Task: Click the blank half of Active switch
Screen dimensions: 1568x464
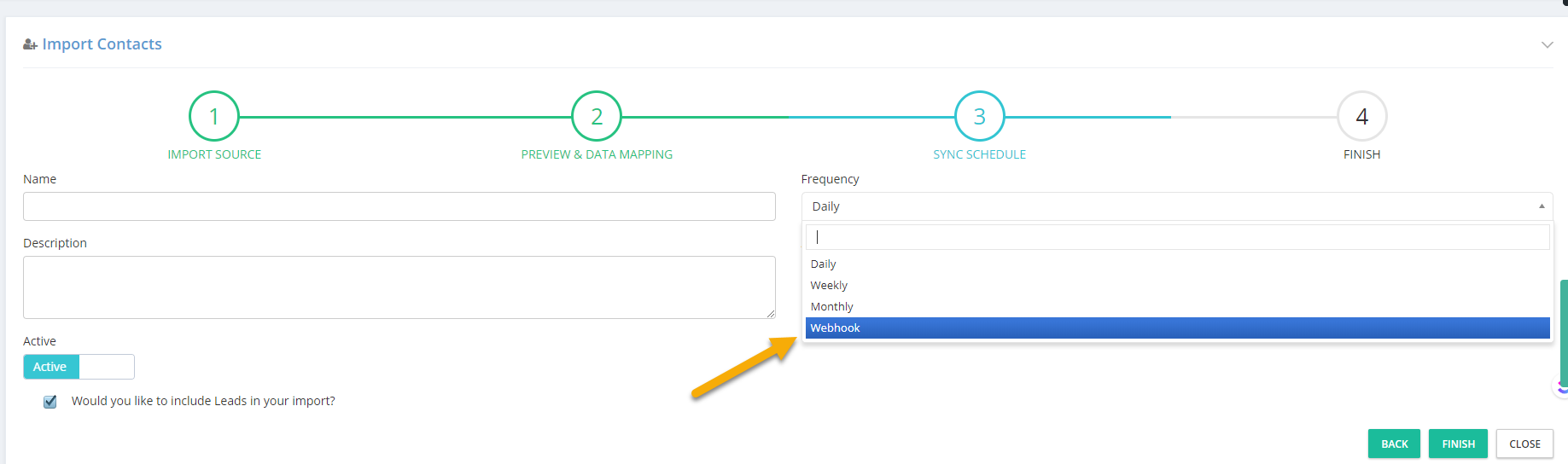Action: pyautogui.click(x=107, y=367)
